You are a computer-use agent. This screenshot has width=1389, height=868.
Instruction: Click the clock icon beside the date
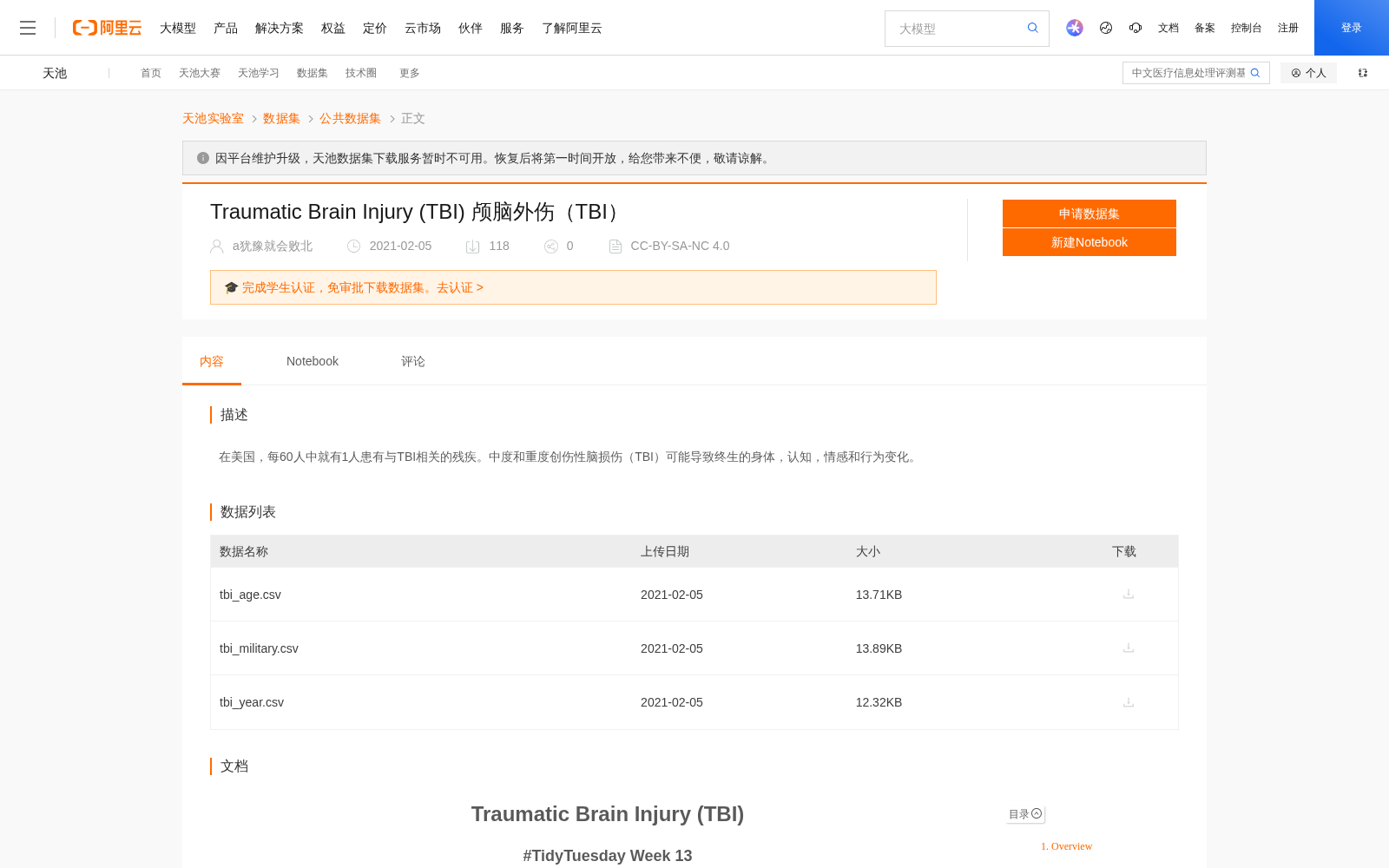coord(354,247)
